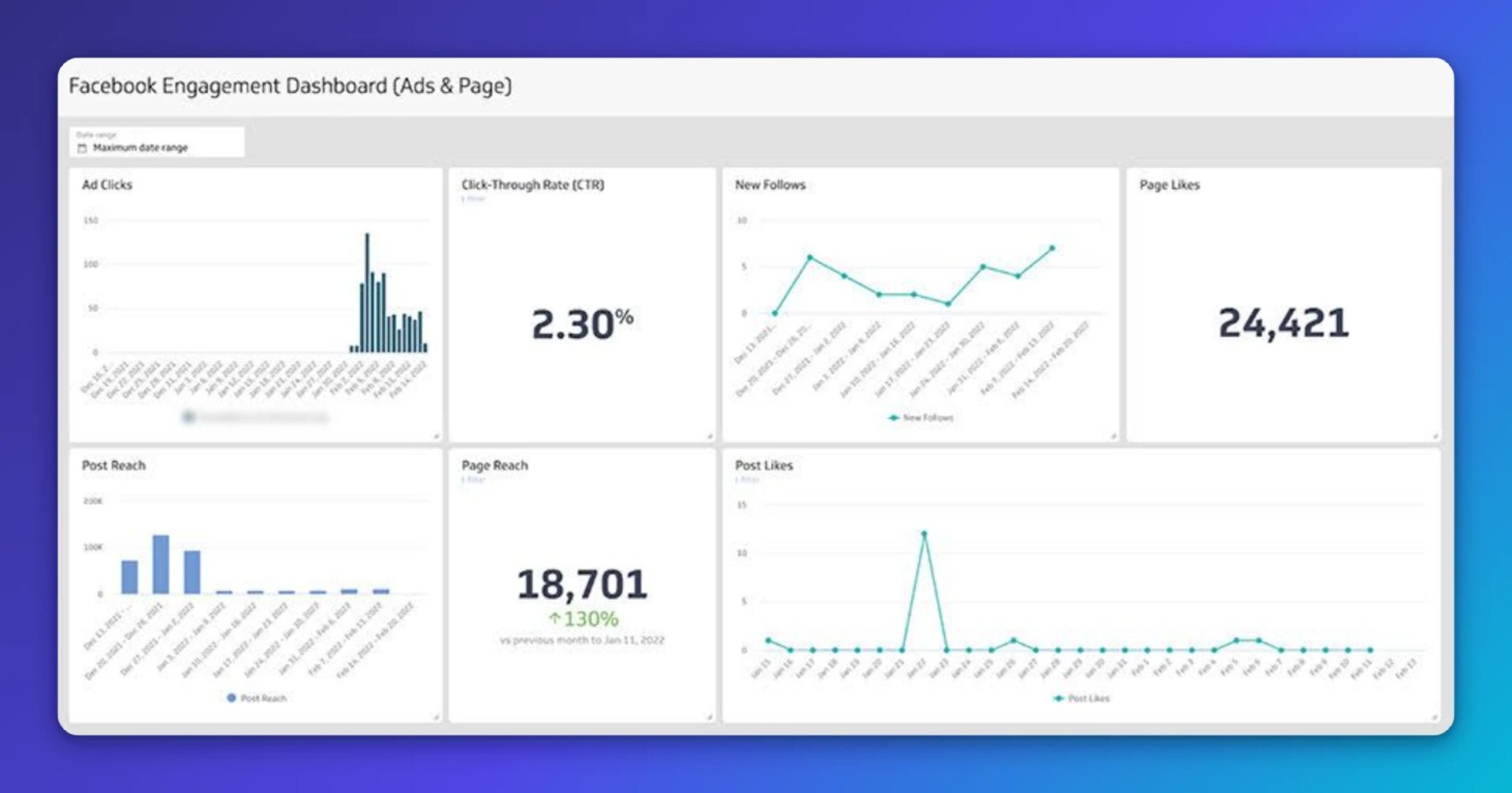Click the resize handle of Post Likes widget
The height and width of the screenshot is (793, 1512).
pyautogui.click(x=1435, y=717)
